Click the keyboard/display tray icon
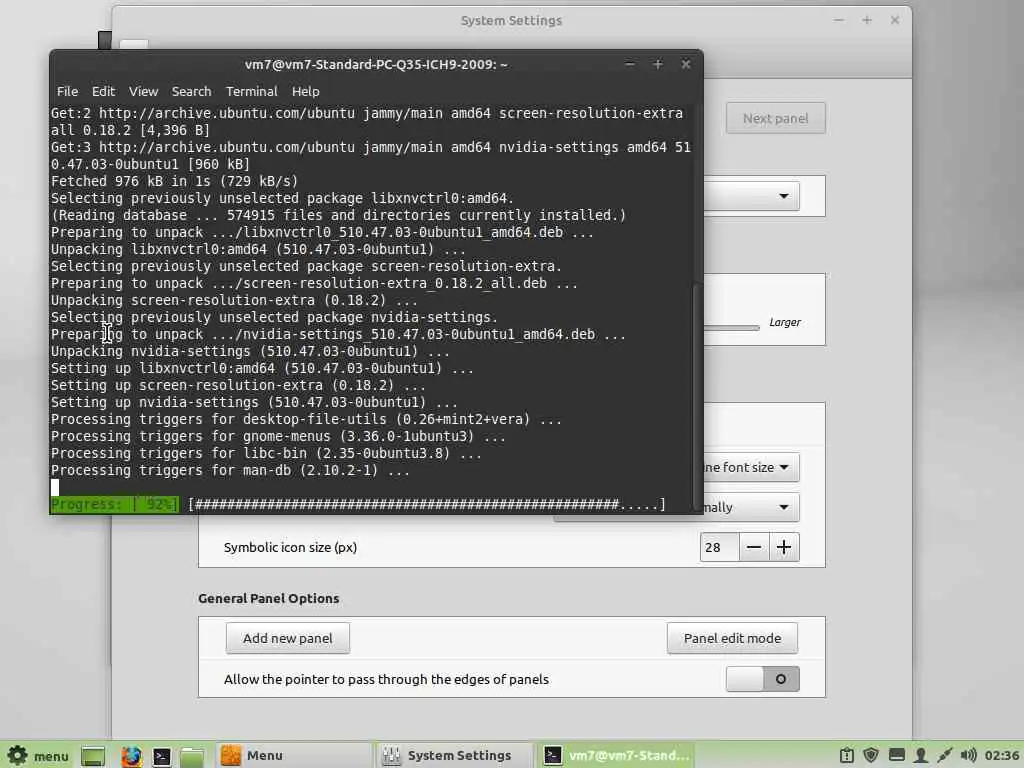 897,756
